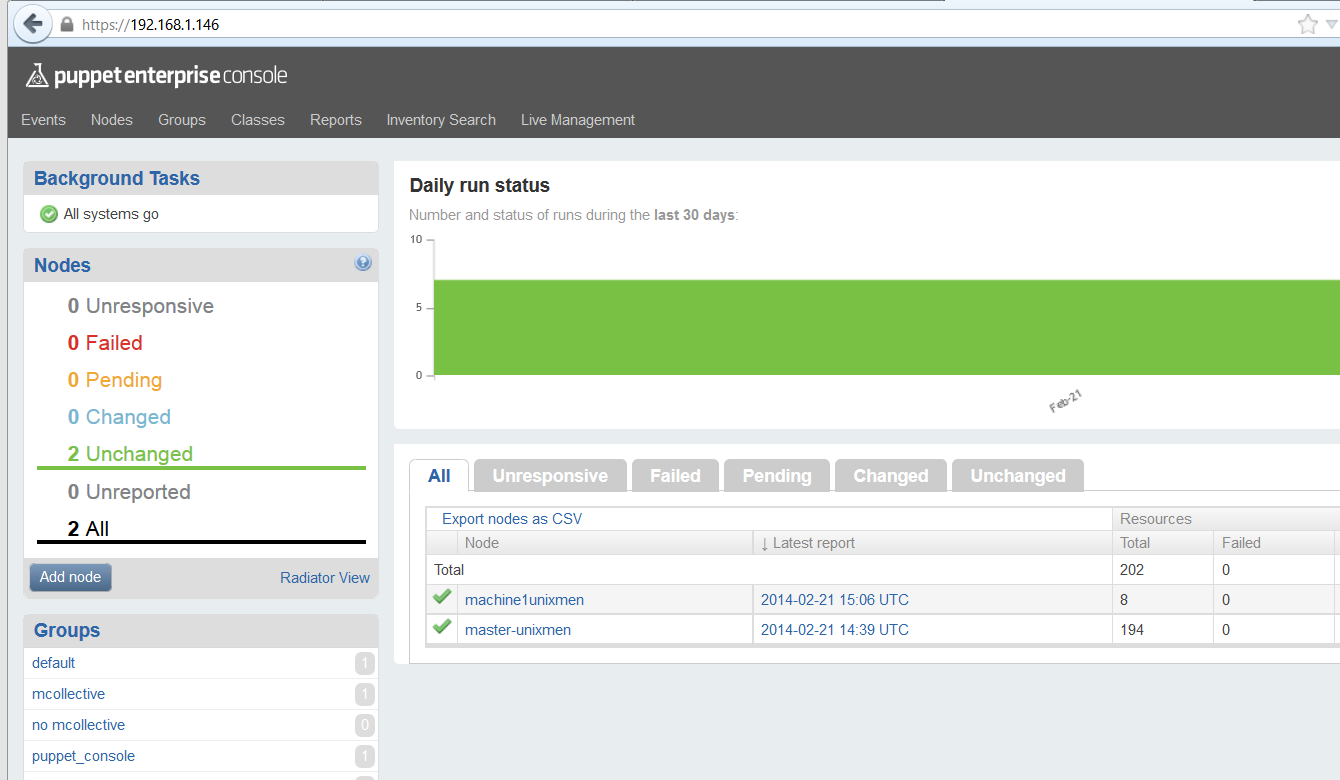Open the Classes page
1340x780 pixels.
[x=258, y=120]
